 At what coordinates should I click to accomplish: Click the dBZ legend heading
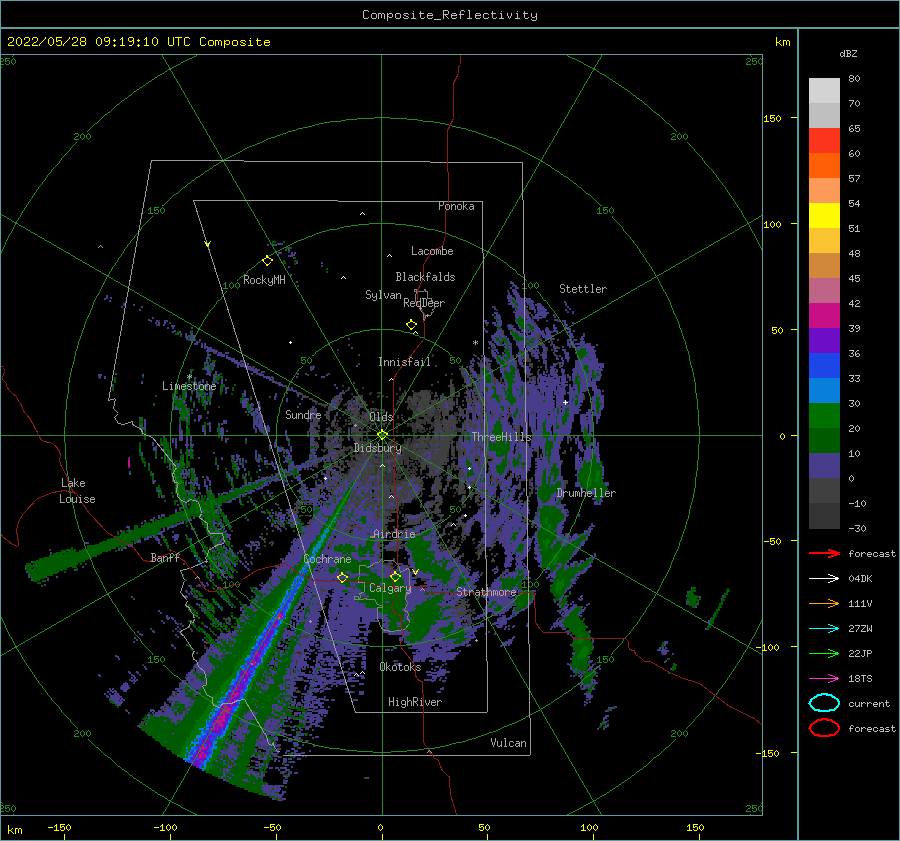tap(848, 54)
